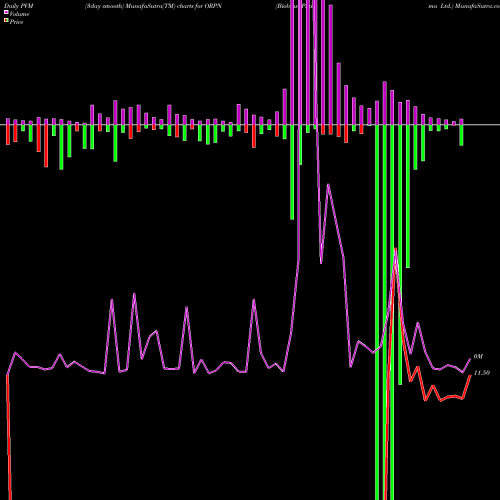Click the magenta Volume legend swatch
Viewport: 500px width, 500px height.
[x=6, y=12]
